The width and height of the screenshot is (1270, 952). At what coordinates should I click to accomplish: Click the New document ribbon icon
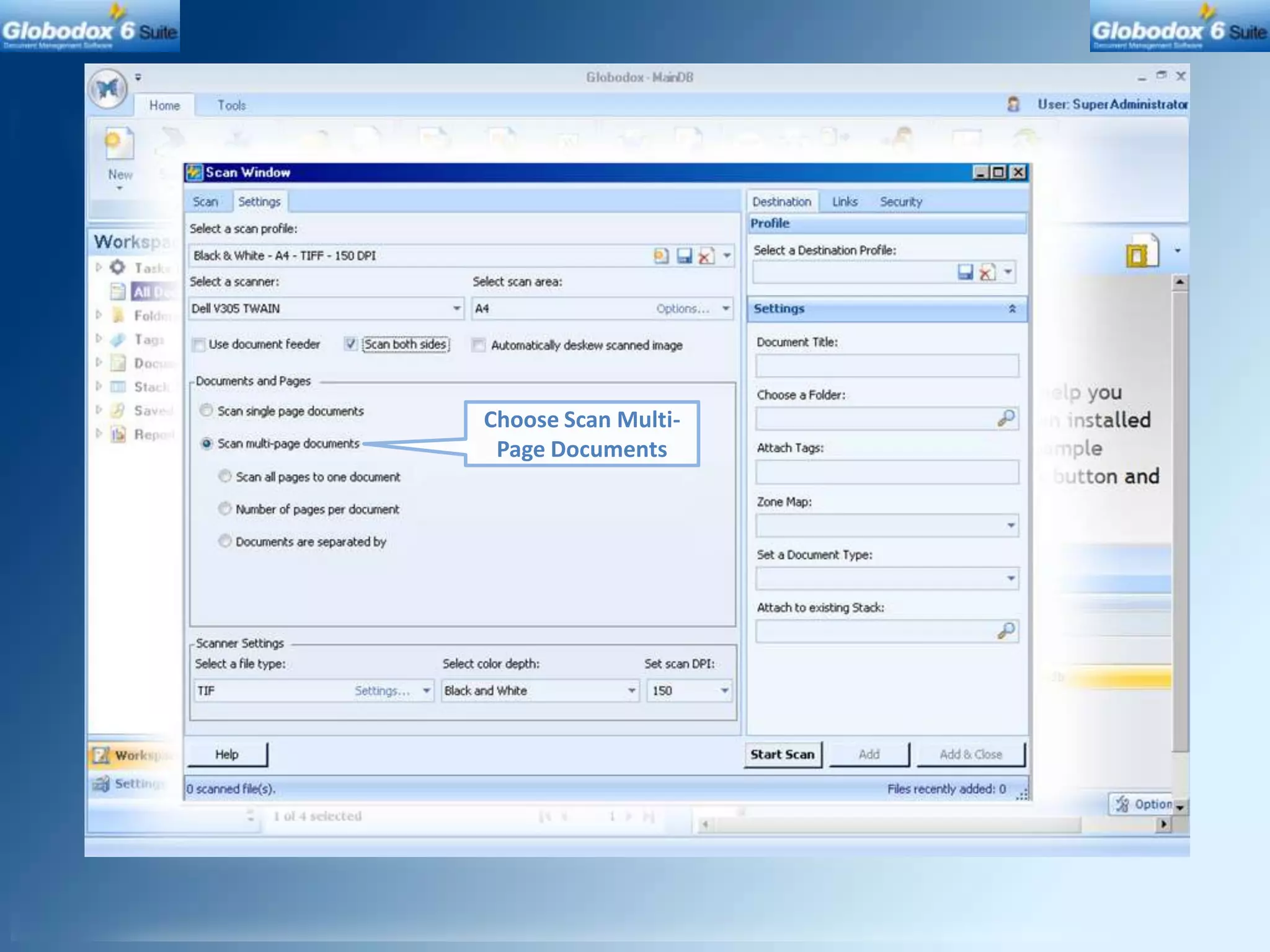point(119,144)
